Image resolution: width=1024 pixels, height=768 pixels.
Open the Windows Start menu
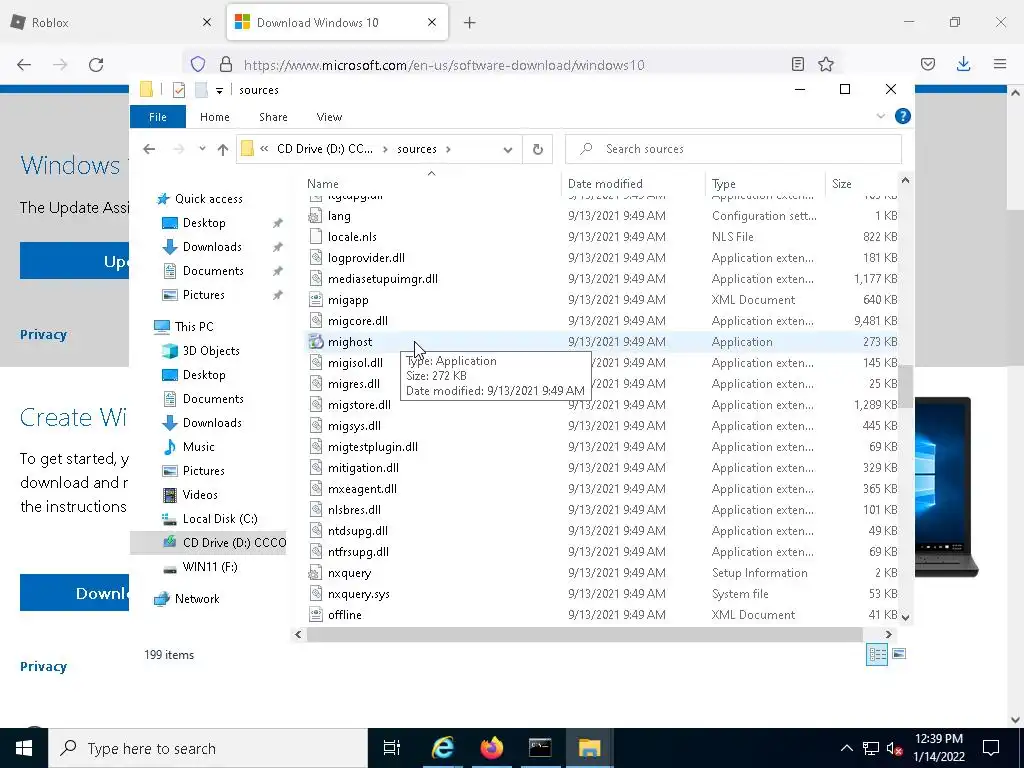pyautogui.click(x=24, y=748)
